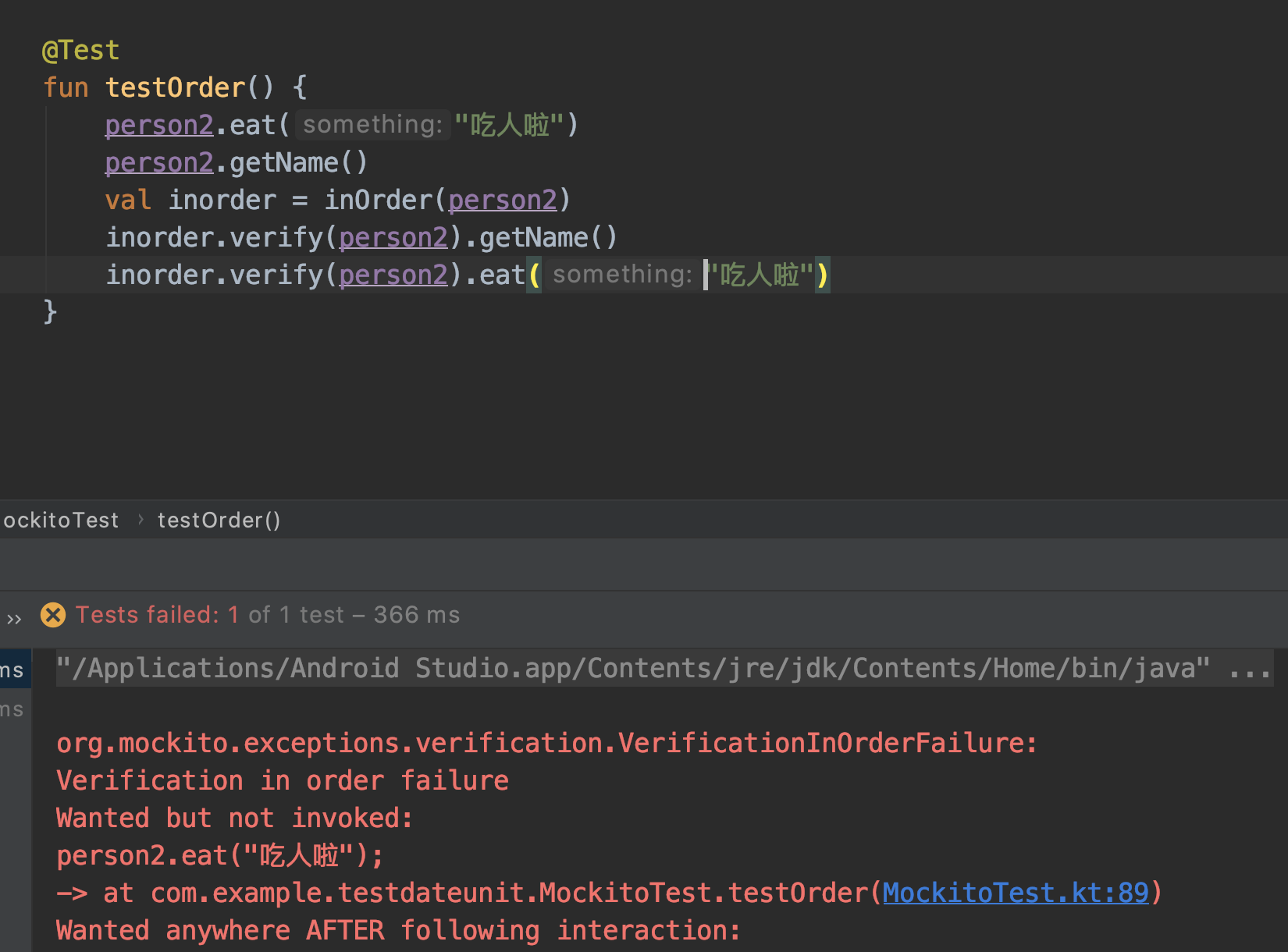Click person2 in the first eat call
The height and width of the screenshot is (952, 1288).
[x=159, y=125]
